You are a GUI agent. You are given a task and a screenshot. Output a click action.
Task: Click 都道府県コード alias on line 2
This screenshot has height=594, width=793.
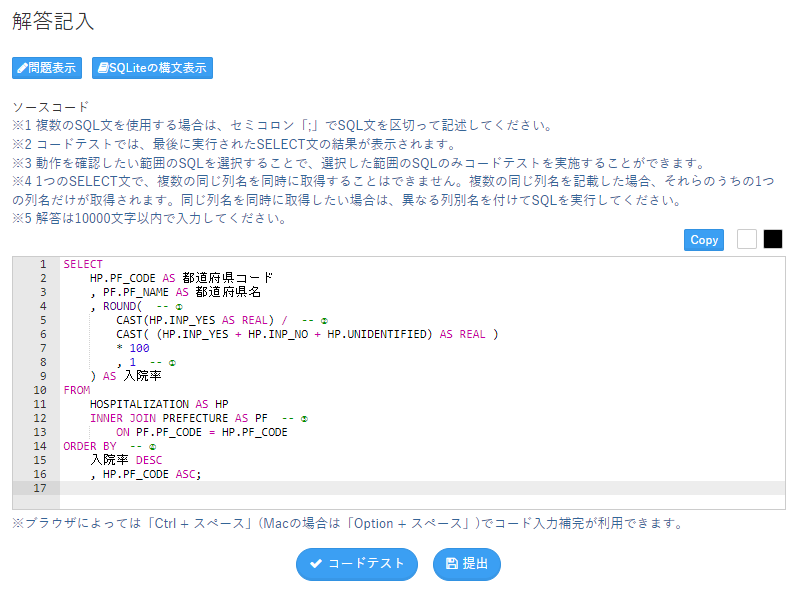[x=228, y=278]
